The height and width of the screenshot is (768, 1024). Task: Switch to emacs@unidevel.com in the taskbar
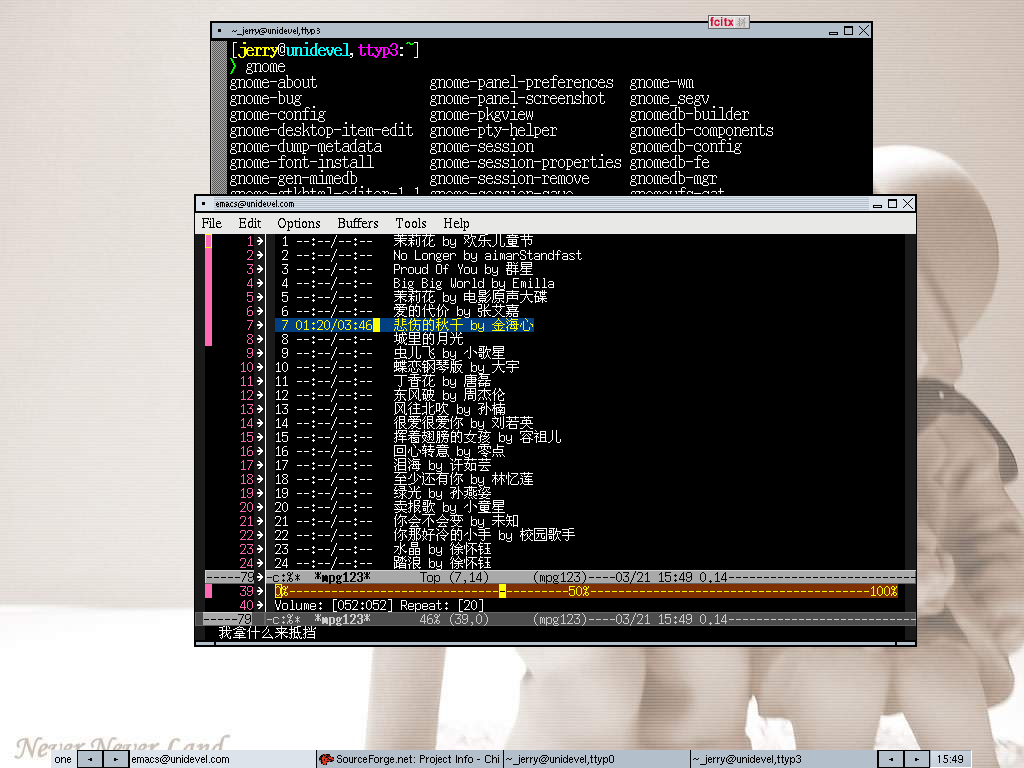point(222,759)
